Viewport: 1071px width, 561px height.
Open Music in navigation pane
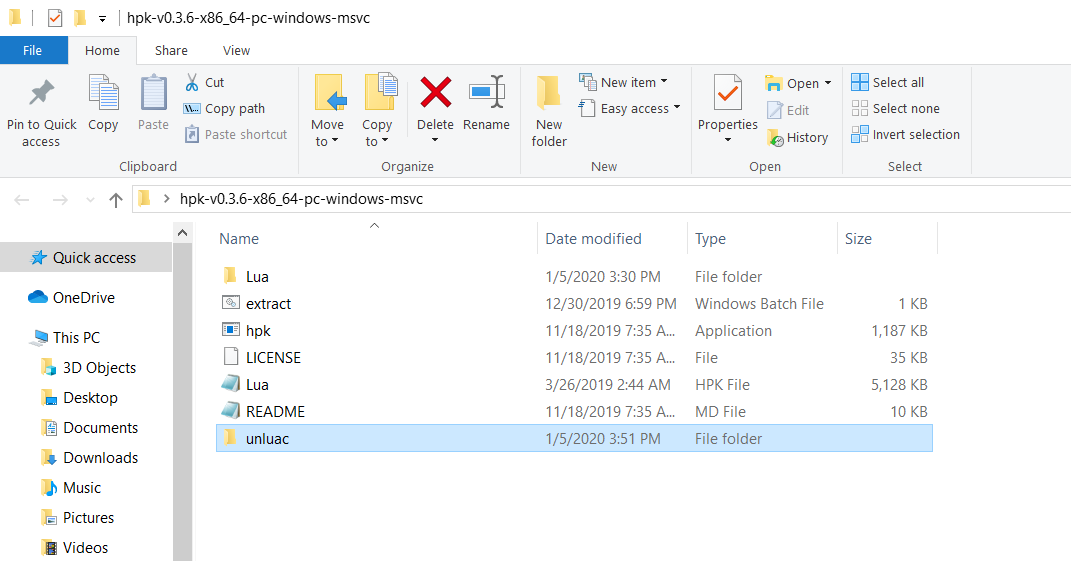(x=72, y=488)
